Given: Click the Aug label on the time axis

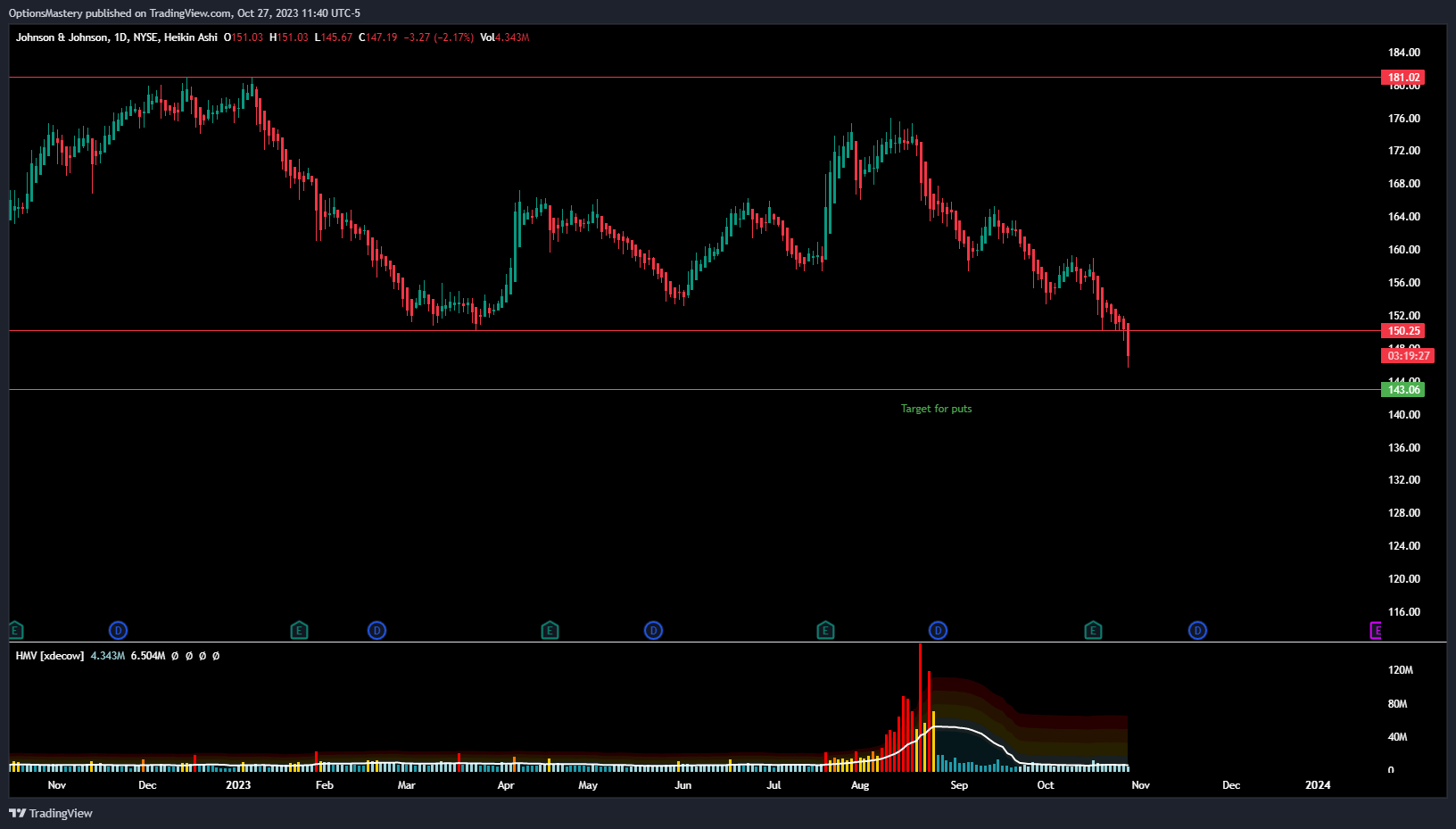Looking at the screenshot, I should pyautogui.click(x=860, y=785).
